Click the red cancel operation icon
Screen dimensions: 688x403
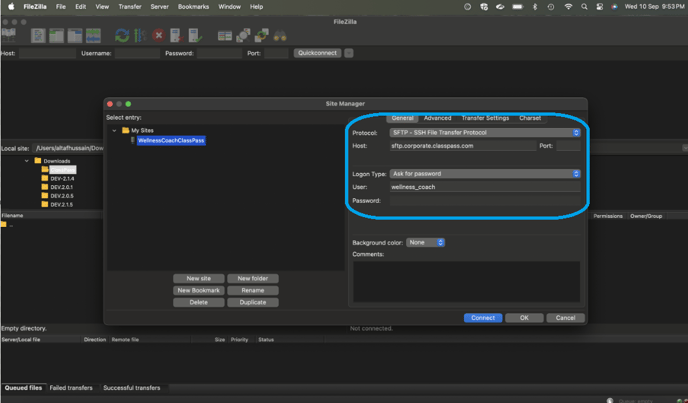(x=158, y=36)
